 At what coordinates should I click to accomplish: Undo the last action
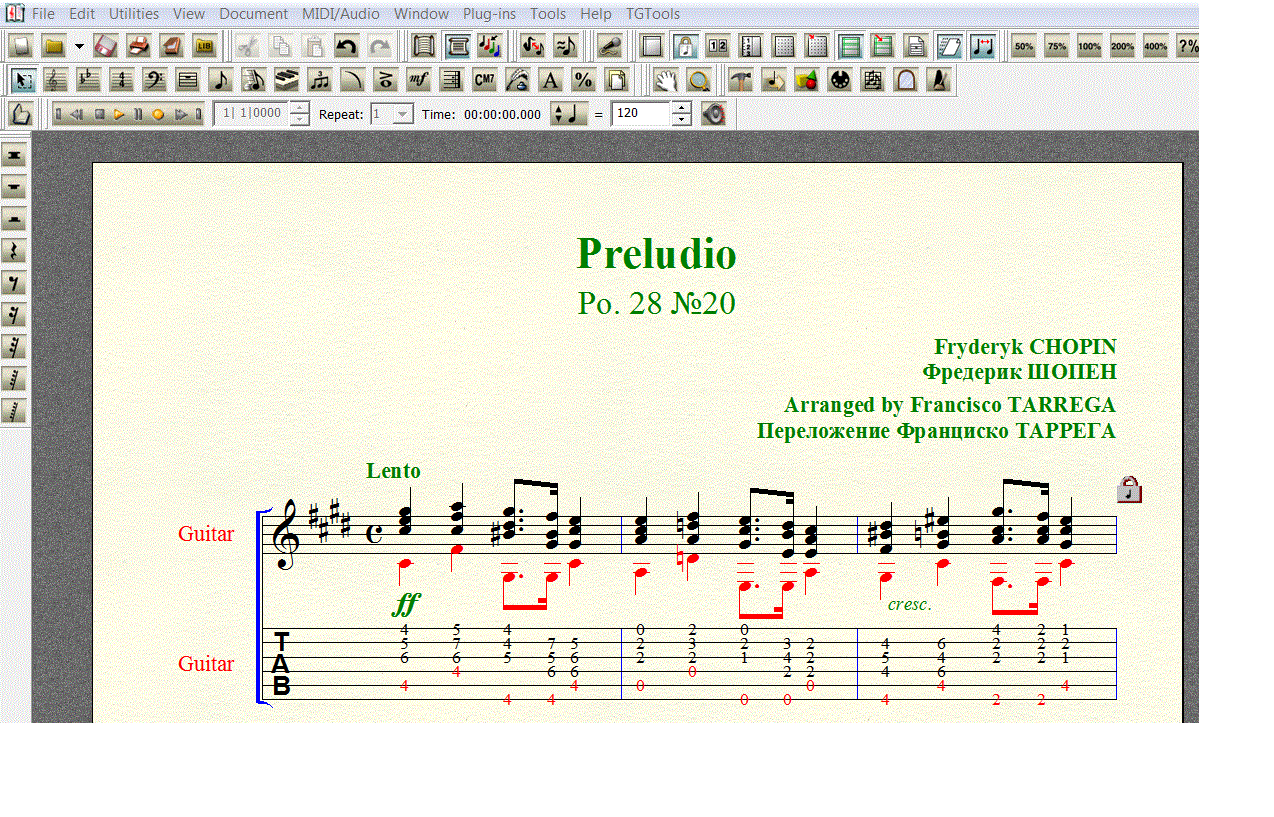click(347, 46)
